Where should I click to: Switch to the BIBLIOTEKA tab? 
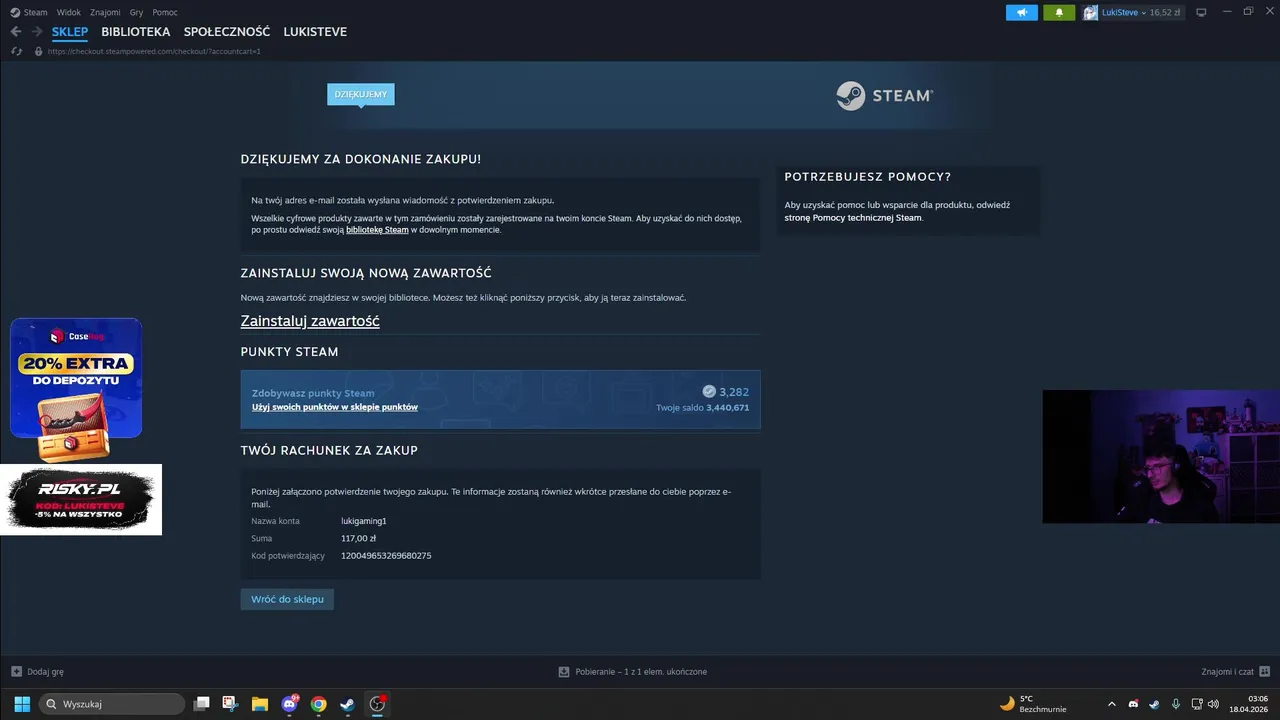tap(136, 32)
